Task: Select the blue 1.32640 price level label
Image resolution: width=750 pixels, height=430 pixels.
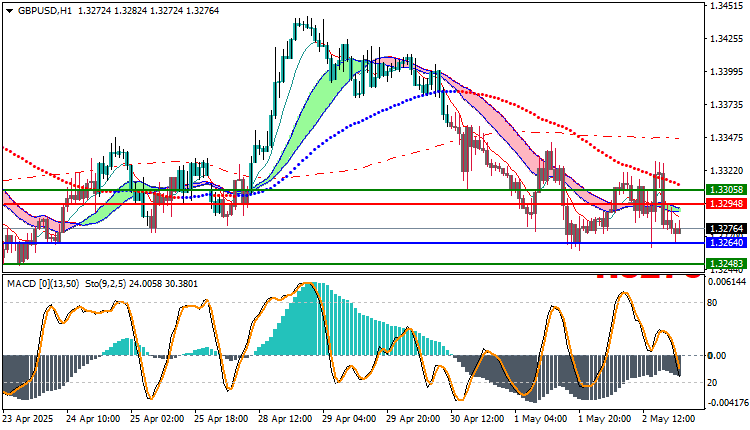Action: 726,243
